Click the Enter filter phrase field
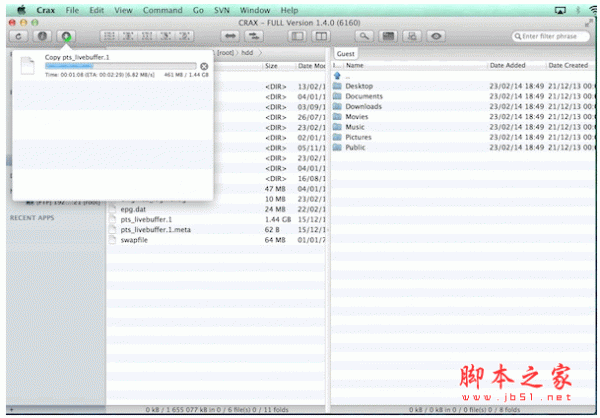 coord(551,36)
